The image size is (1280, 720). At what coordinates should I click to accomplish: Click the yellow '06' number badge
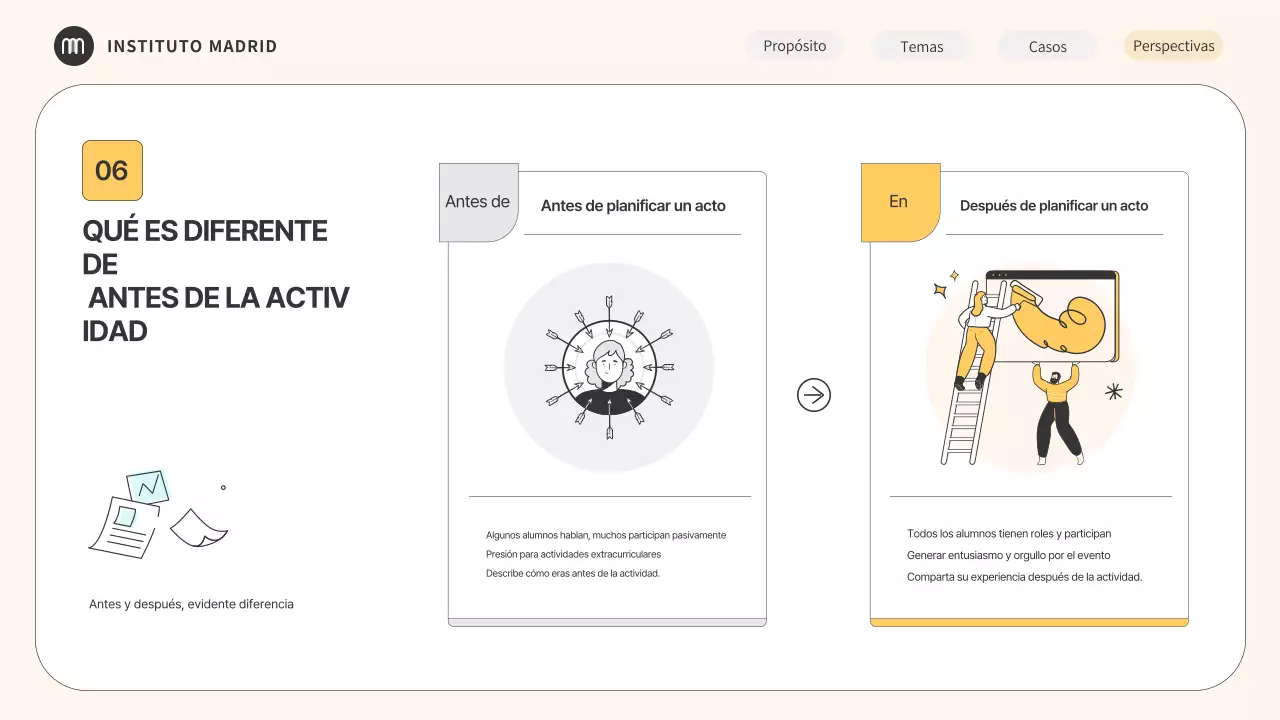pyautogui.click(x=112, y=170)
